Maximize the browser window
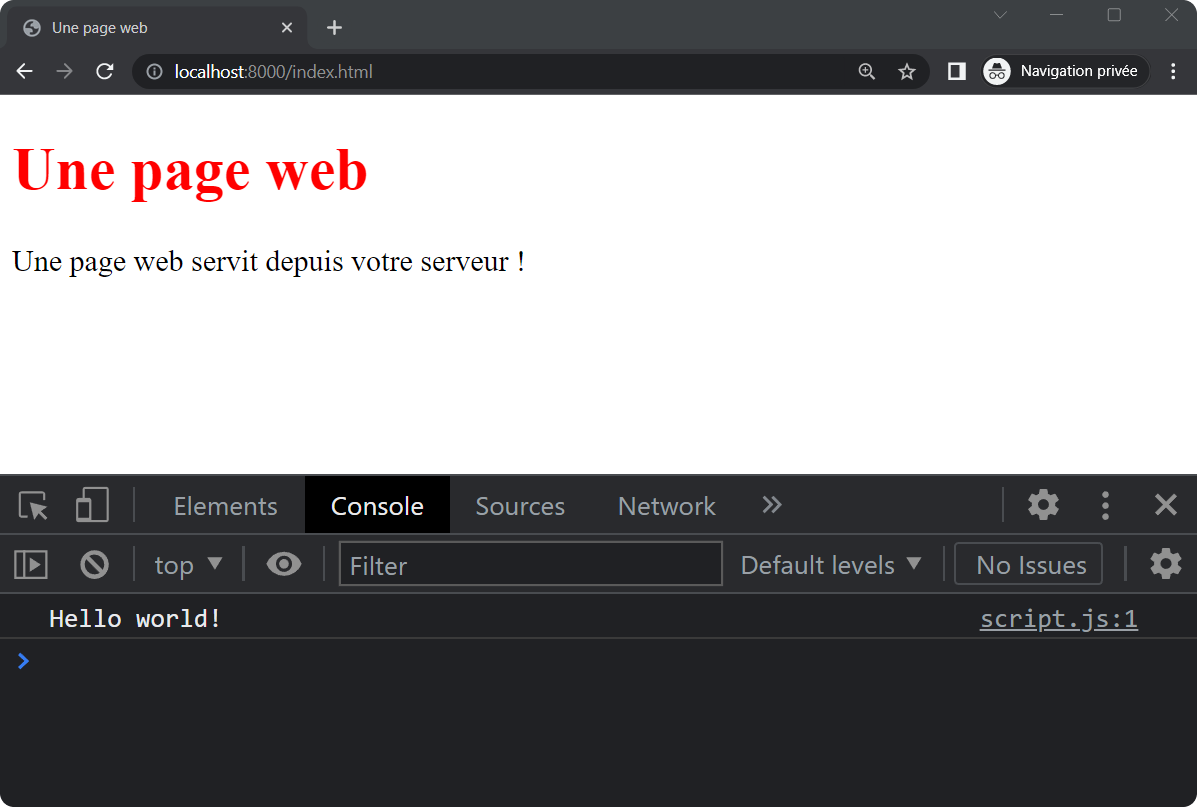 pos(1114,15)
